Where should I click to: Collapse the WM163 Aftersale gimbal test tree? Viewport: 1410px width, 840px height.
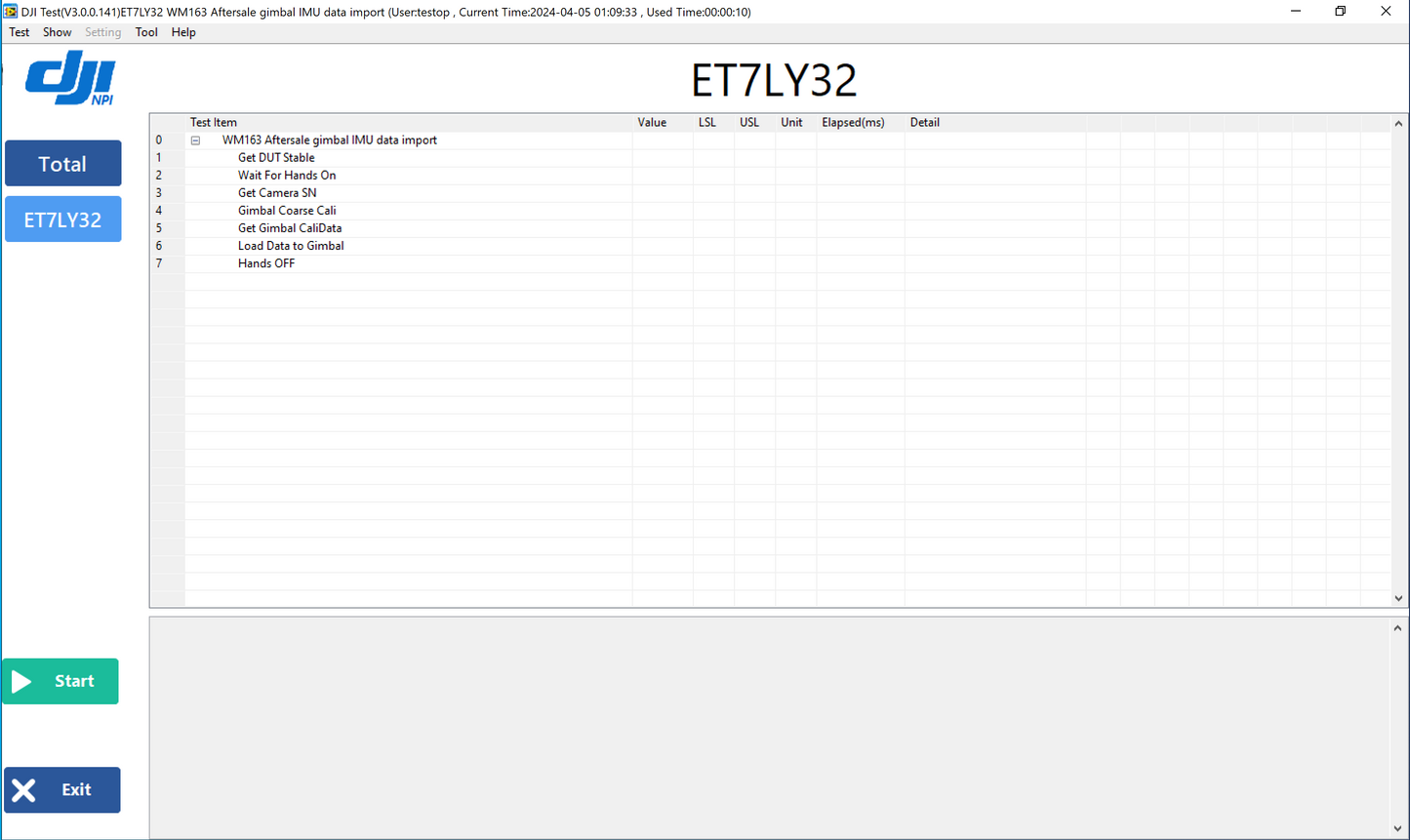pos(195,140)
